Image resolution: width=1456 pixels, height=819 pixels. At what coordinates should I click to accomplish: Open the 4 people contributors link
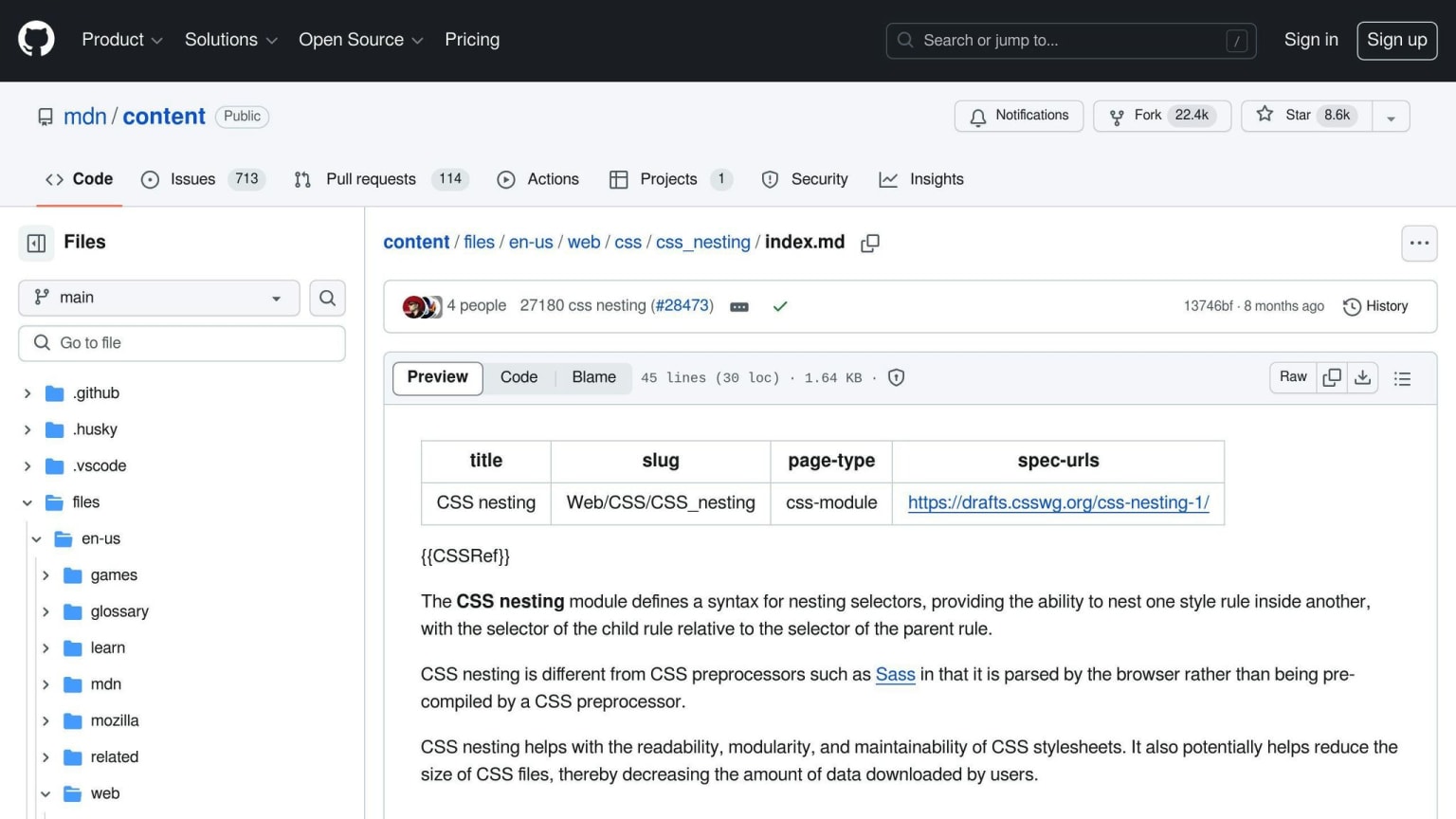[477, 306]
